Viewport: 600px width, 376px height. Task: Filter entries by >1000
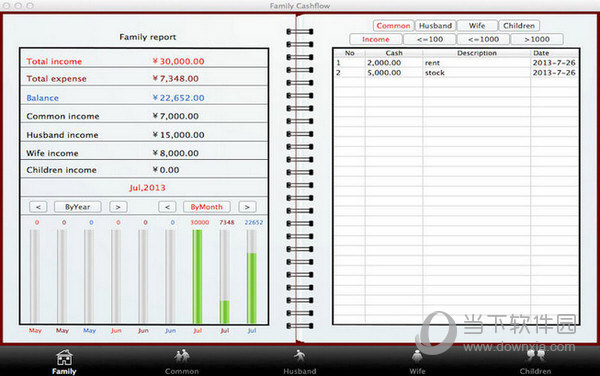pos(537,39)
